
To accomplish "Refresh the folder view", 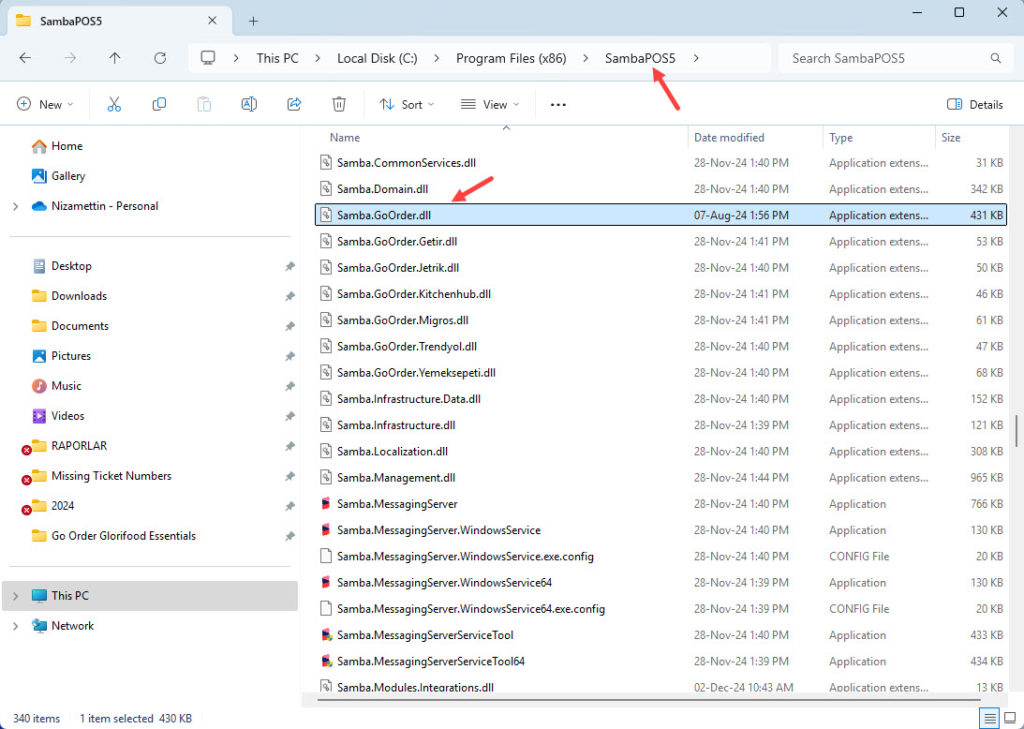I will (160, 58).
